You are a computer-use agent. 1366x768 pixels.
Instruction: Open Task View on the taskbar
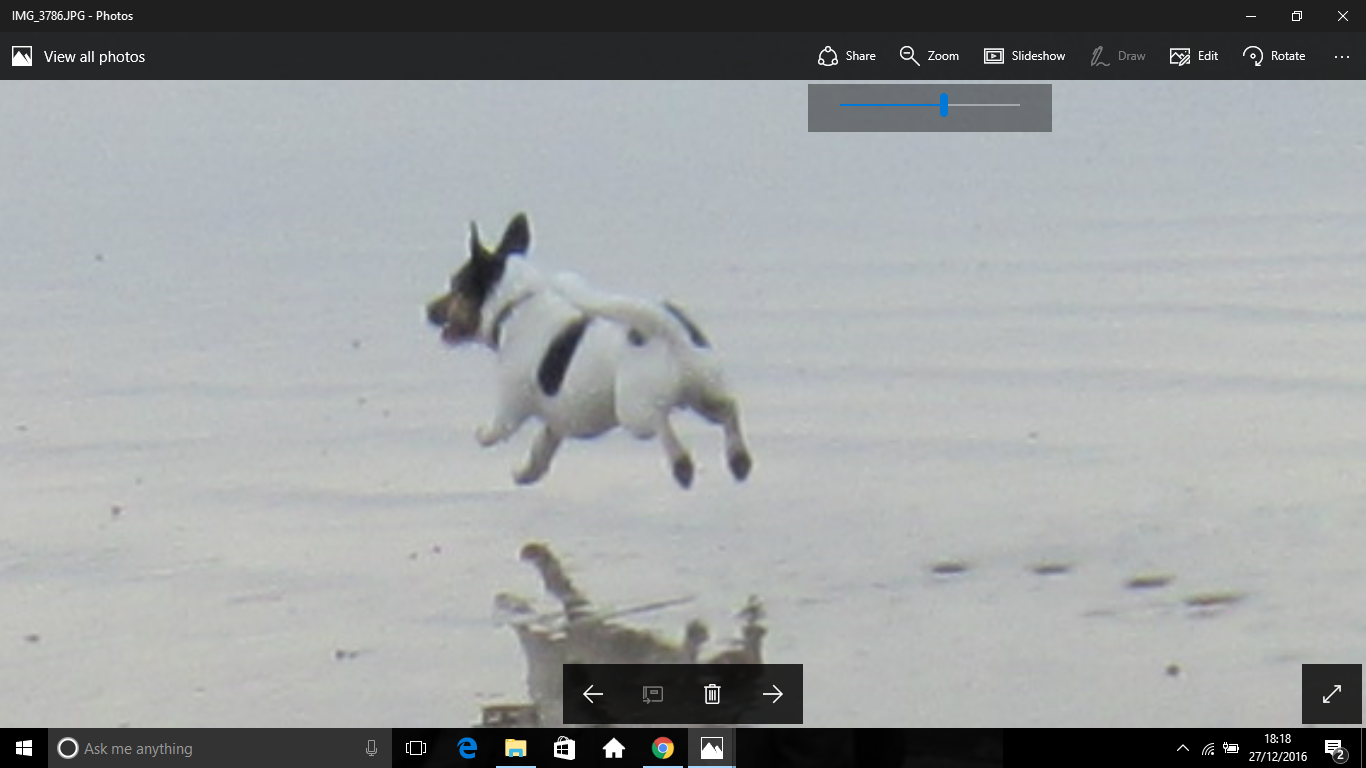[416, 748]
